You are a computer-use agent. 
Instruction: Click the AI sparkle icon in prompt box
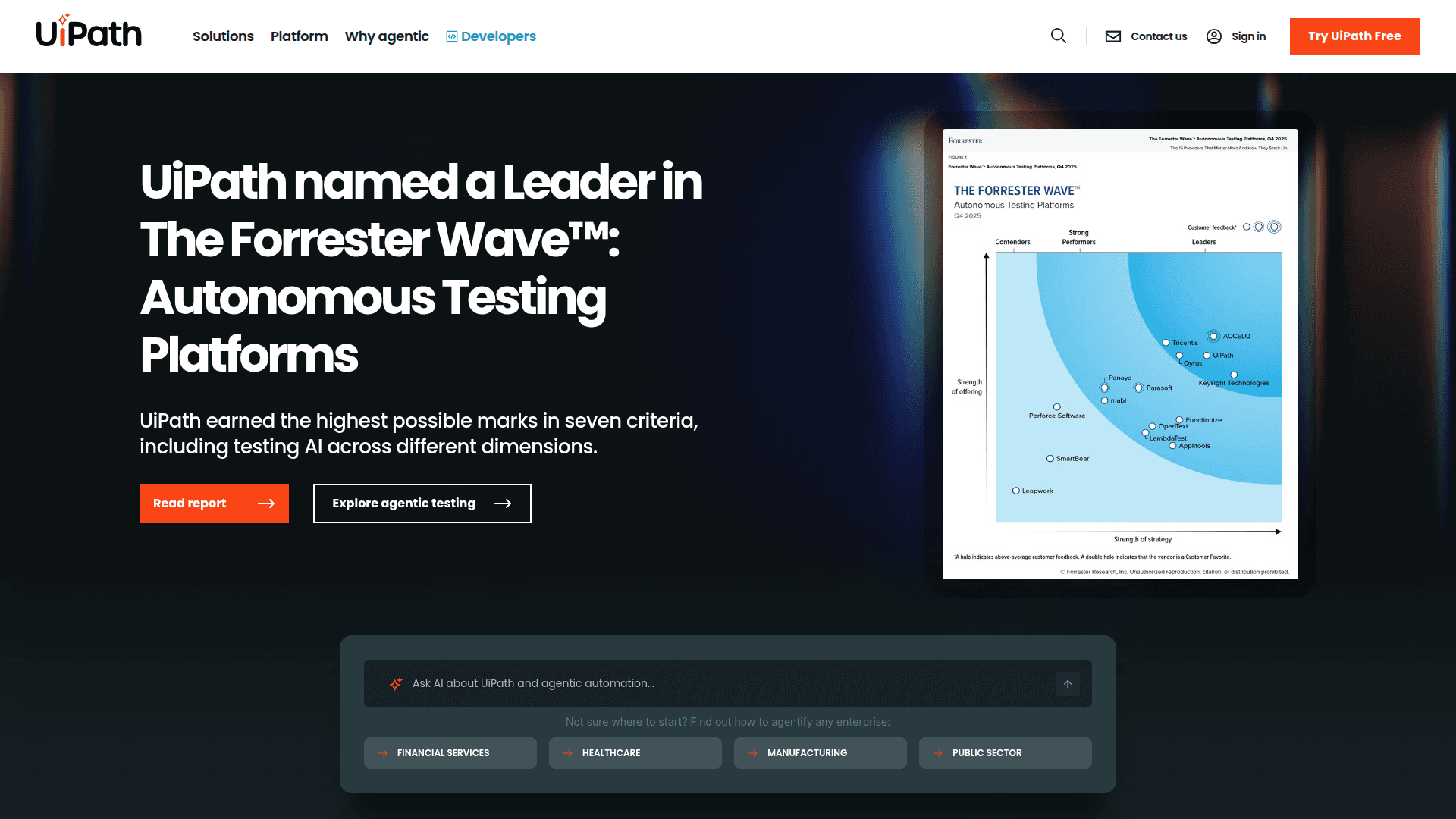[396, 684]
